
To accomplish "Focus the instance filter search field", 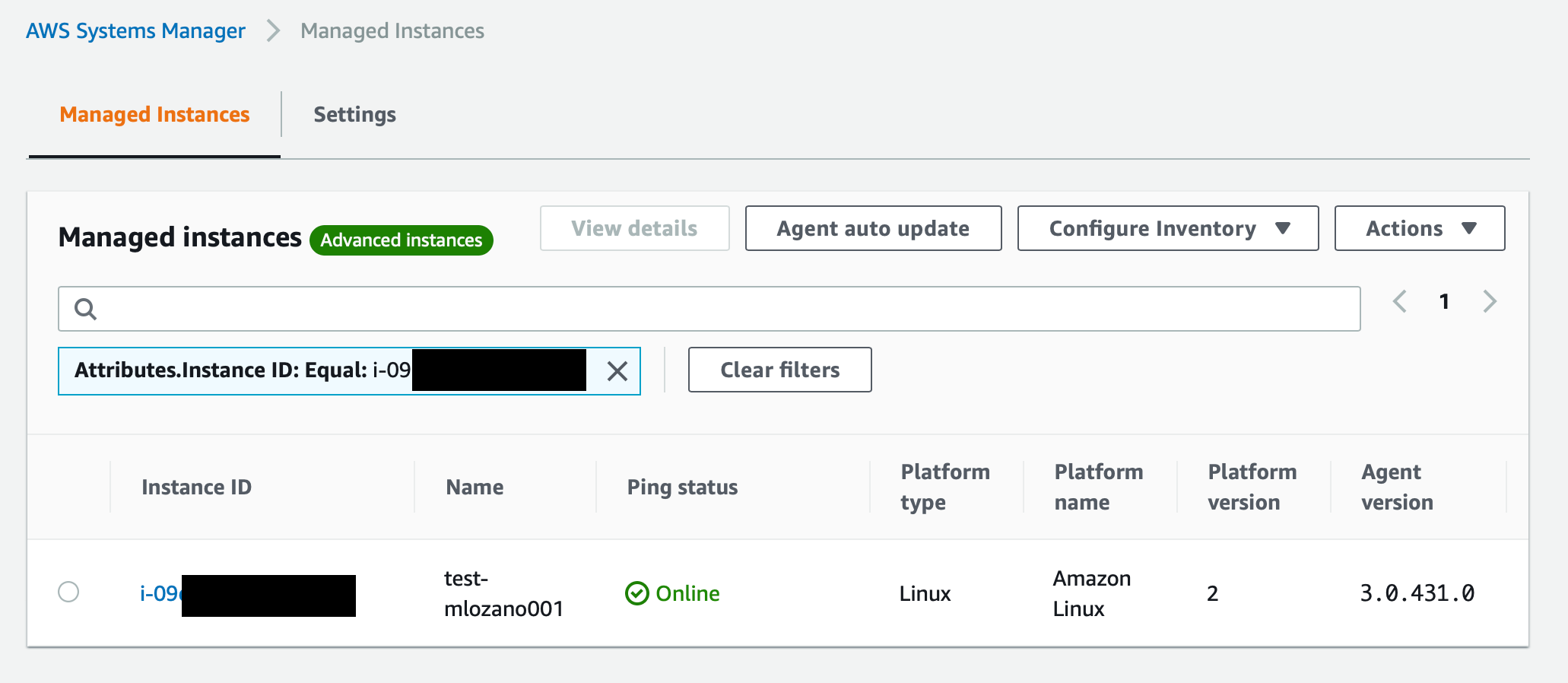I will pyautogui.click(x=709, y=309).
